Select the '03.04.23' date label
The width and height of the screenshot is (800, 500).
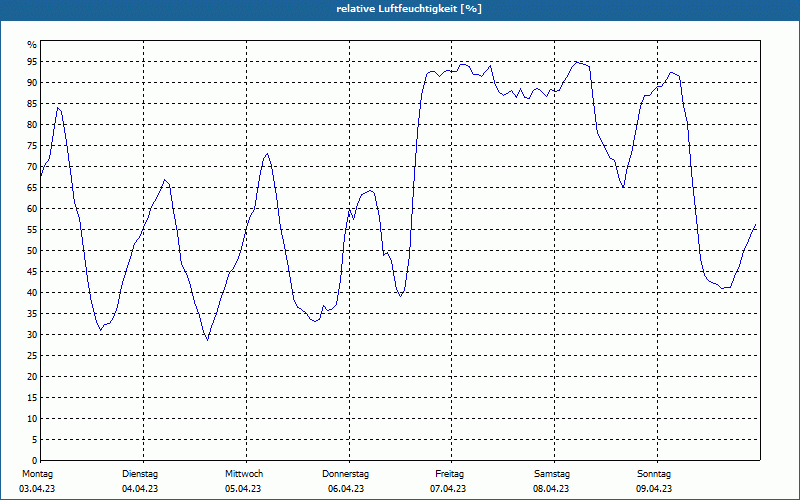37,489
